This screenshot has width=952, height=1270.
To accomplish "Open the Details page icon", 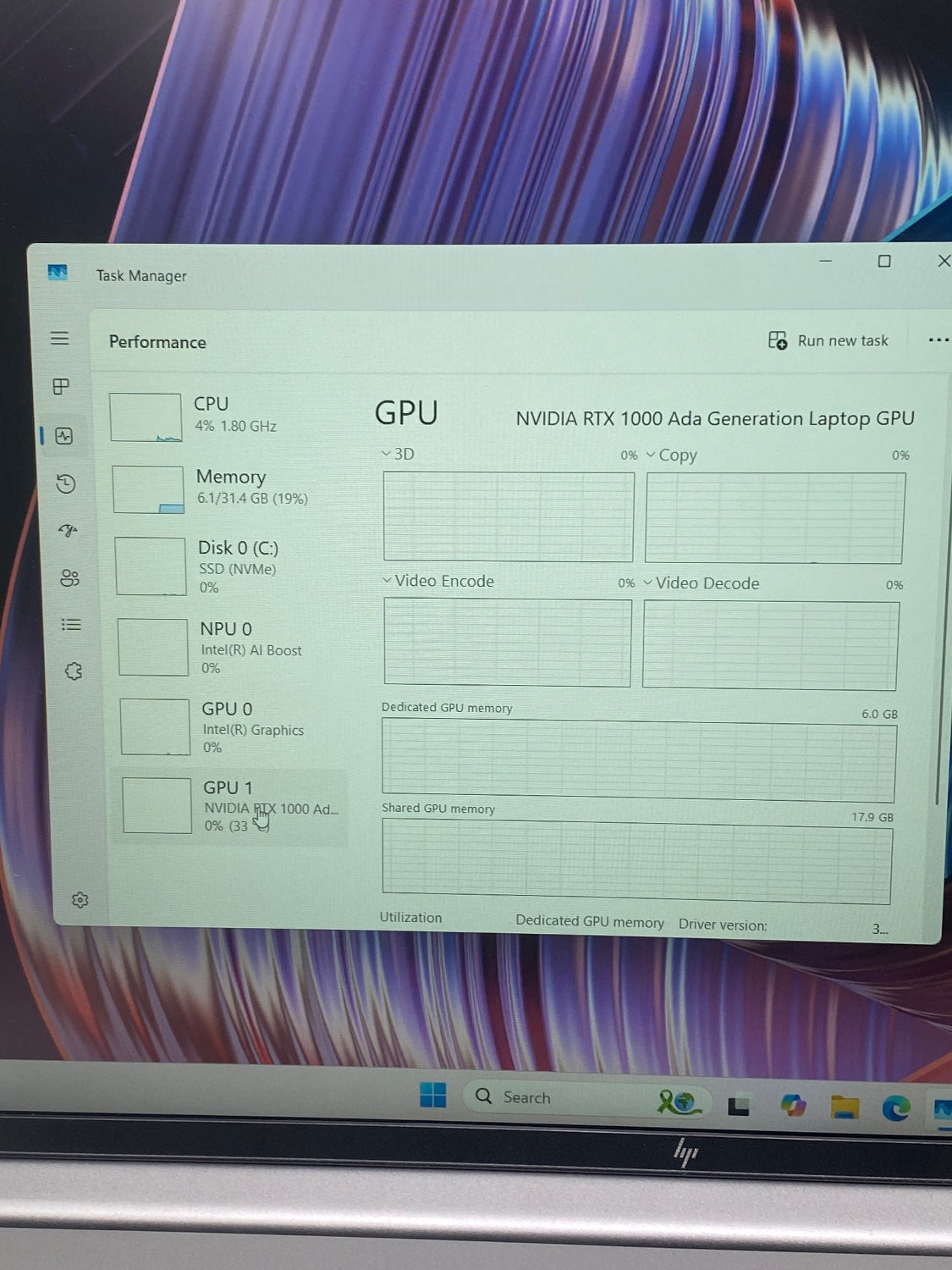I will 71,625.
